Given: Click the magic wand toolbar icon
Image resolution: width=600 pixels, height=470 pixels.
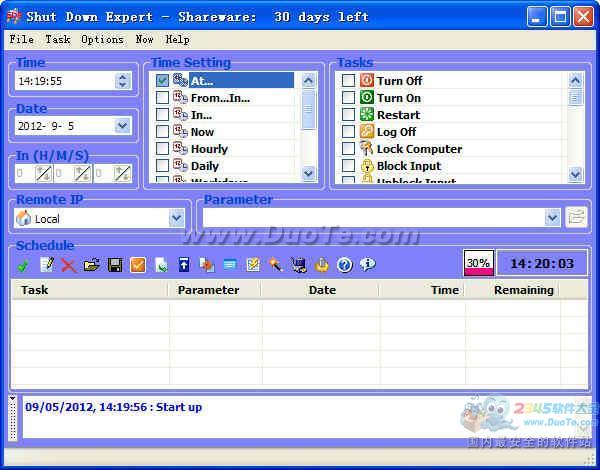Looking at the screenshot, I should [276, 265].
